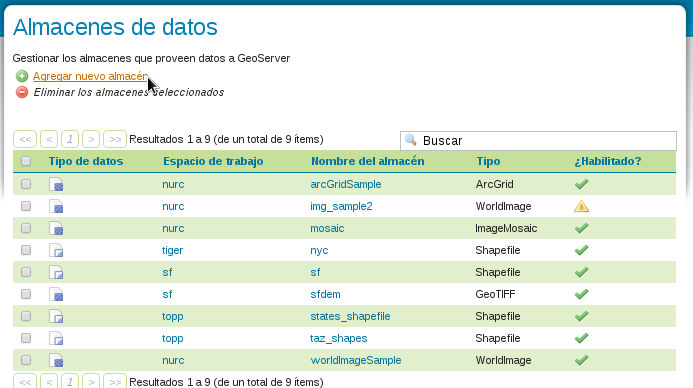This screenshot has height=388, width=693.
Task: Sort by Nombre del almacén column
Action: click(368, 161)
